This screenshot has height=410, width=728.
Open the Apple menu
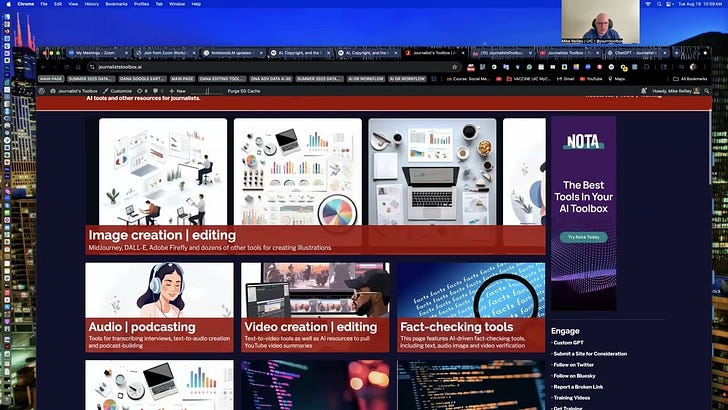point(8,4)
